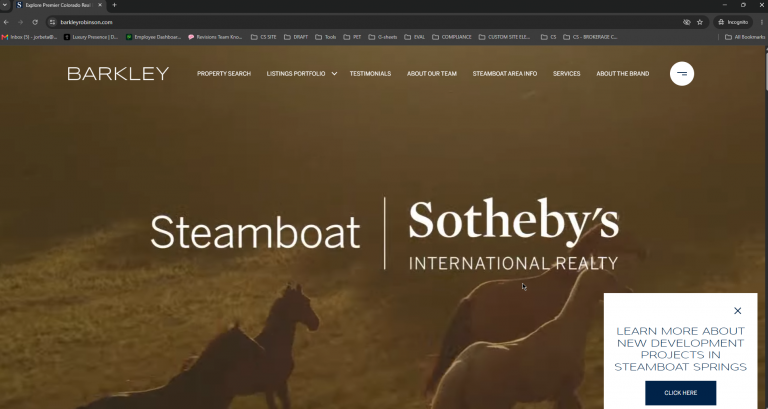The height and width of the screenshot is (409, 768).
Task: Go to Testimonials page
Action: click(370, 73)
